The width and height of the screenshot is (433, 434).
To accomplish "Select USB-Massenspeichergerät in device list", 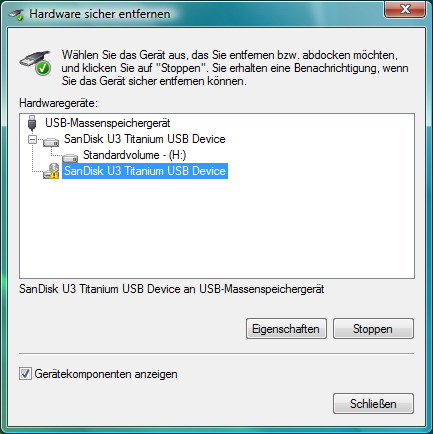I will 108,123.
